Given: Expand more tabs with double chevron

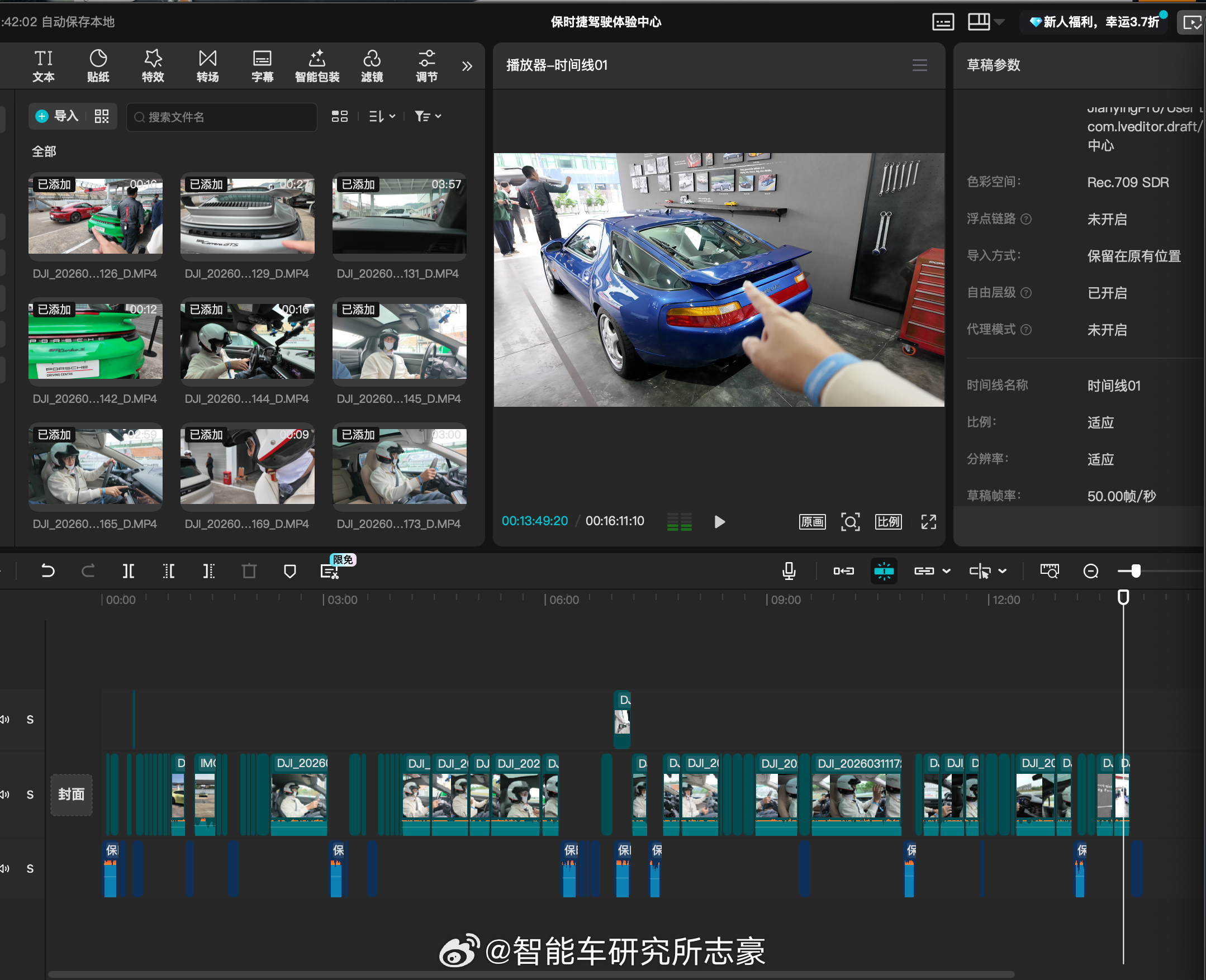Looking at the screenshot, I should click(467, 66).
